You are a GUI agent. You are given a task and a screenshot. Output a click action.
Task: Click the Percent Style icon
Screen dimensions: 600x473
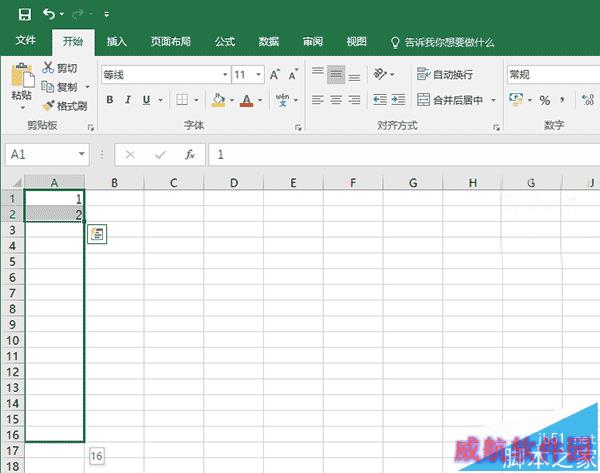click(x=545, y=101)
